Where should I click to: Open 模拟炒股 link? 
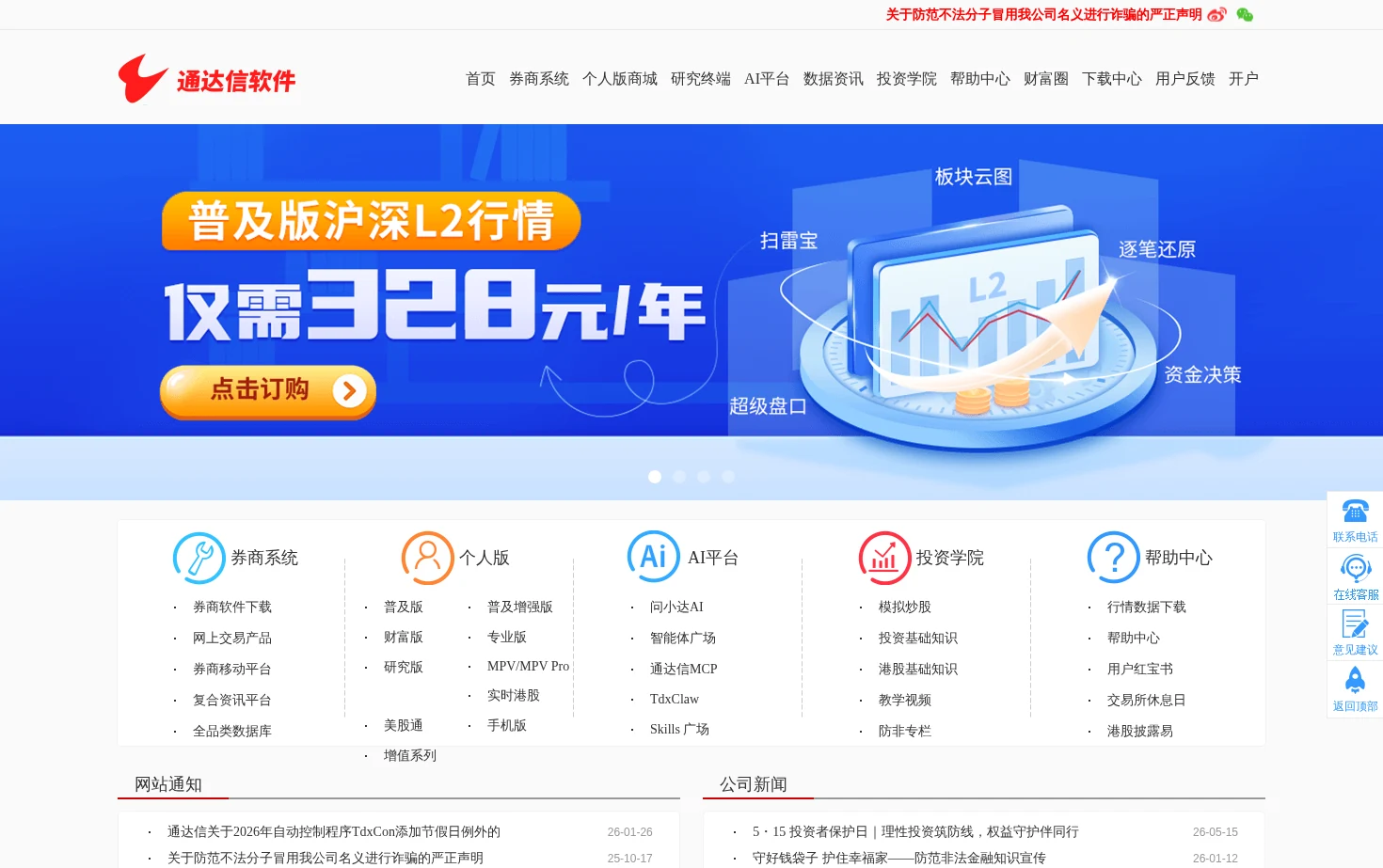(x=905, y=608)
